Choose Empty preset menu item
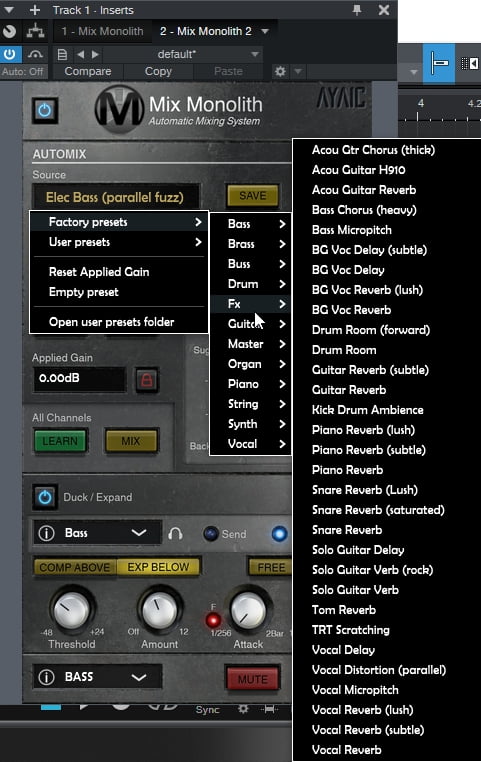This screenshot has width=481, height=762. click(84, 292)
